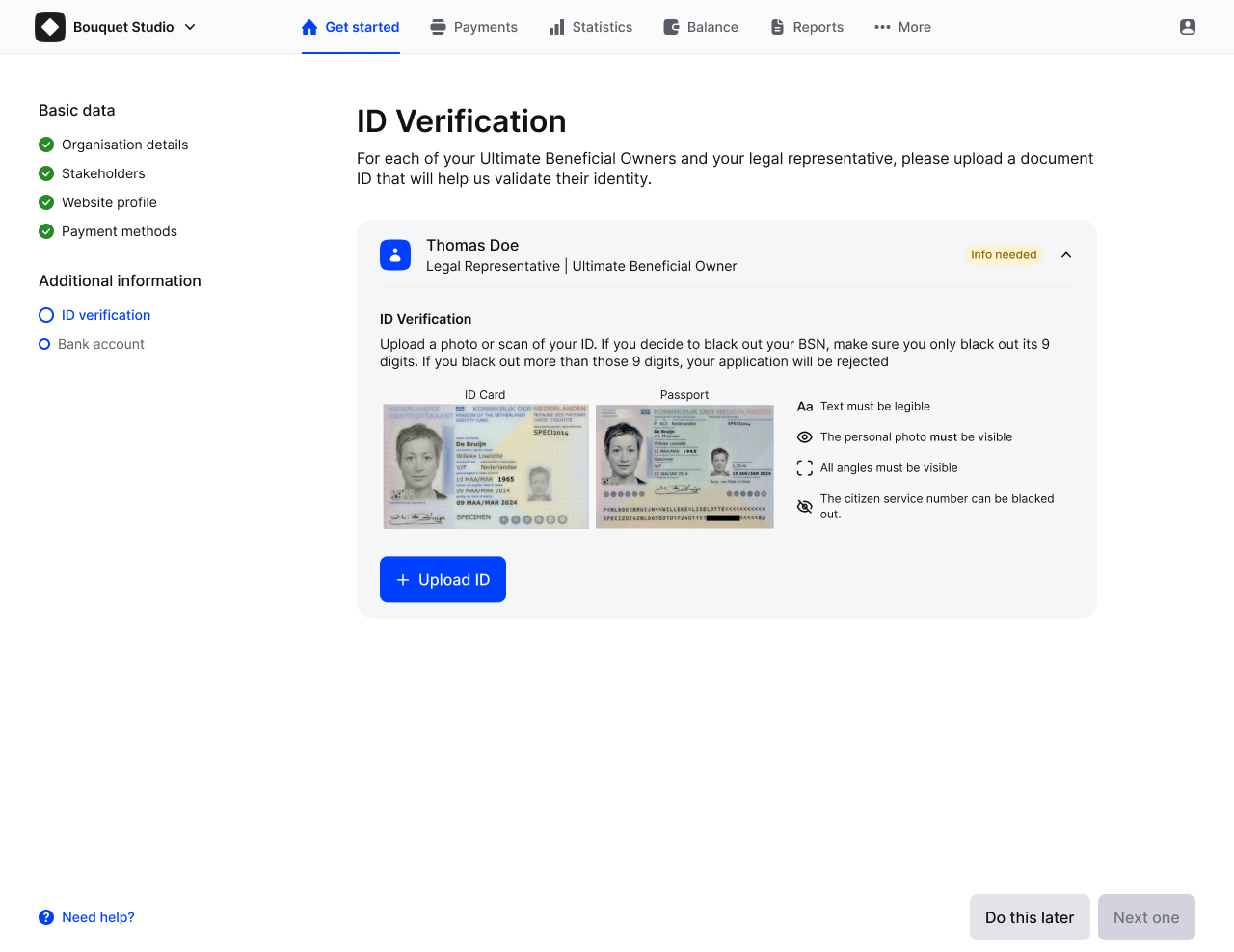1234x952 pixels.
Task: Click the Need help question mark icon
Action: (46, 917)
